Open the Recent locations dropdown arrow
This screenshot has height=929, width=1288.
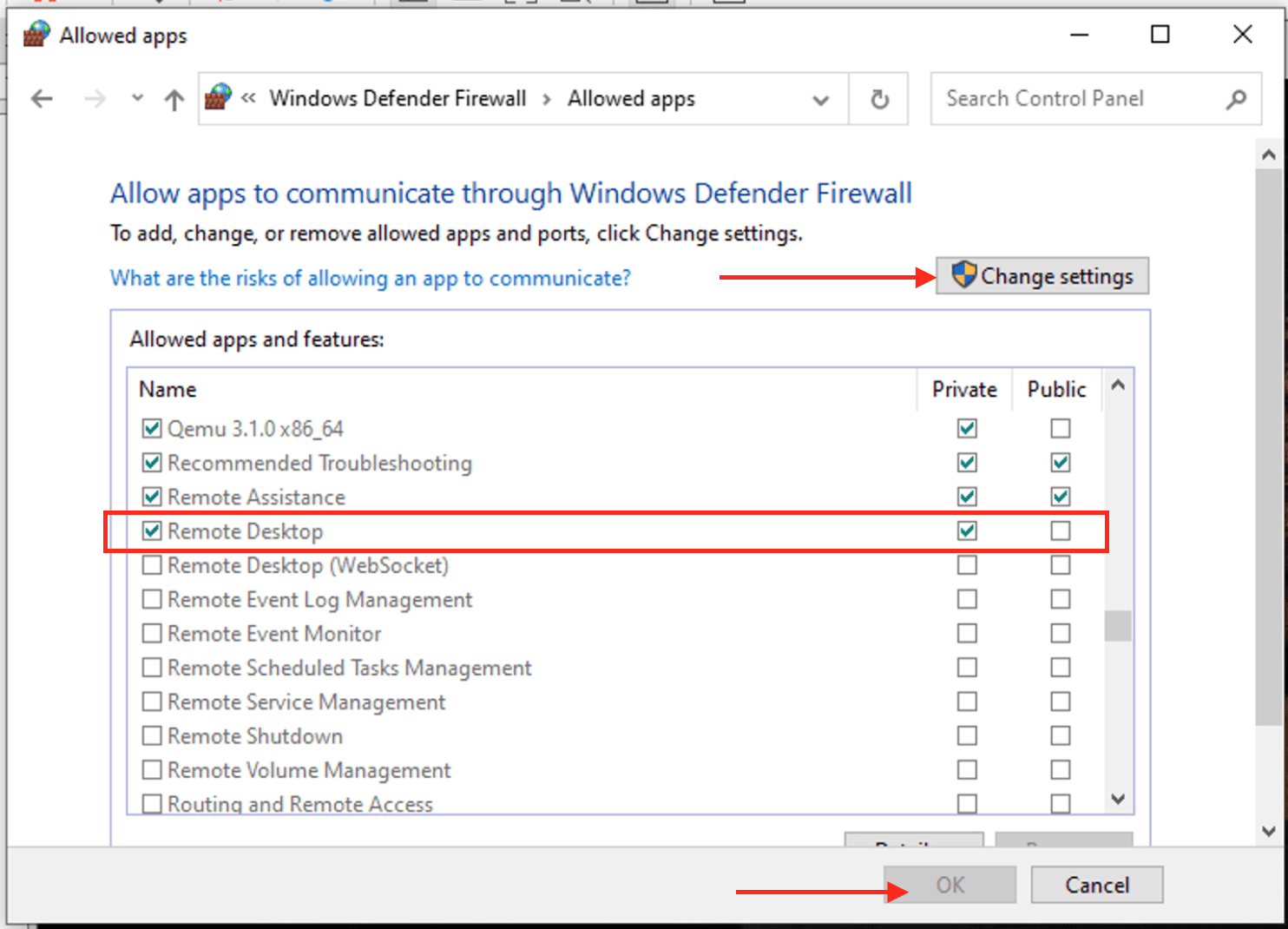click(137, 98)
